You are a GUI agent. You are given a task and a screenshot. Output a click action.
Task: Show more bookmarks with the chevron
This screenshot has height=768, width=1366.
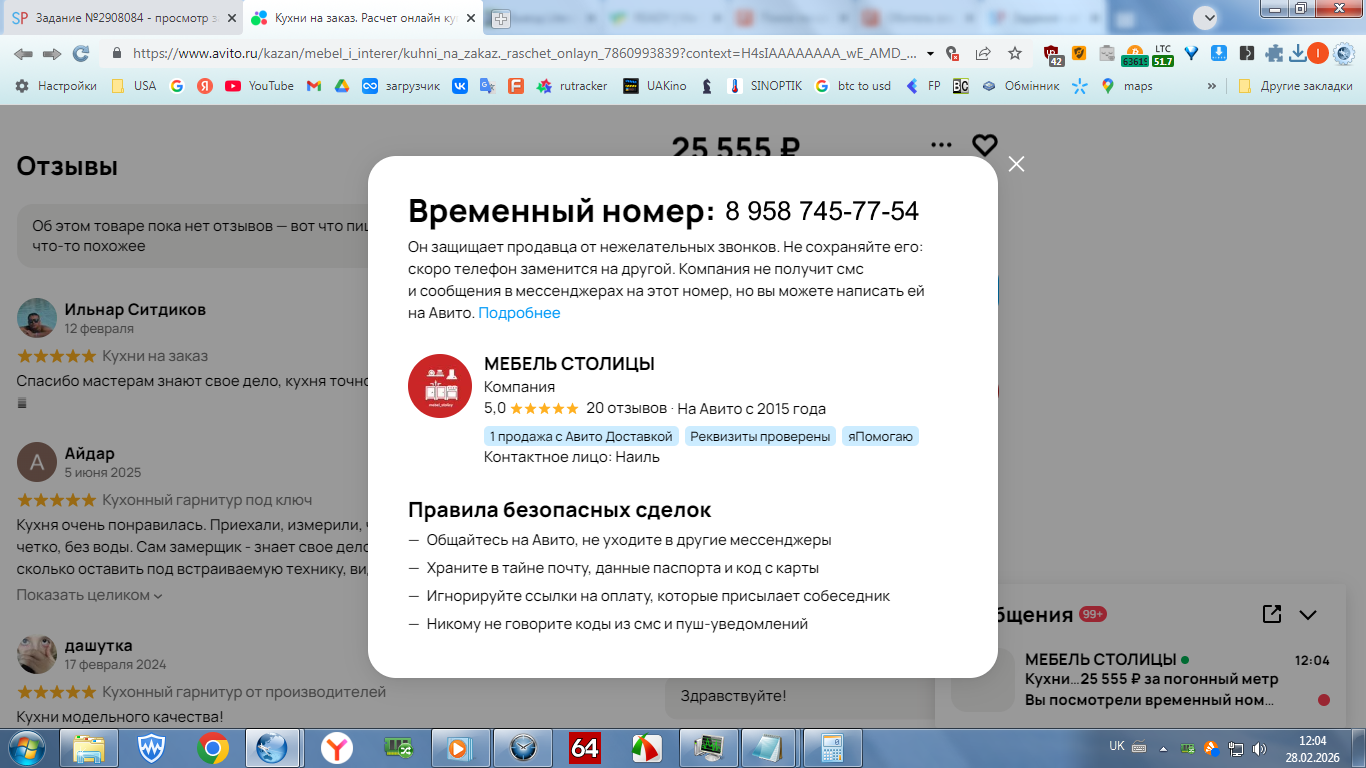[1212, 86]
